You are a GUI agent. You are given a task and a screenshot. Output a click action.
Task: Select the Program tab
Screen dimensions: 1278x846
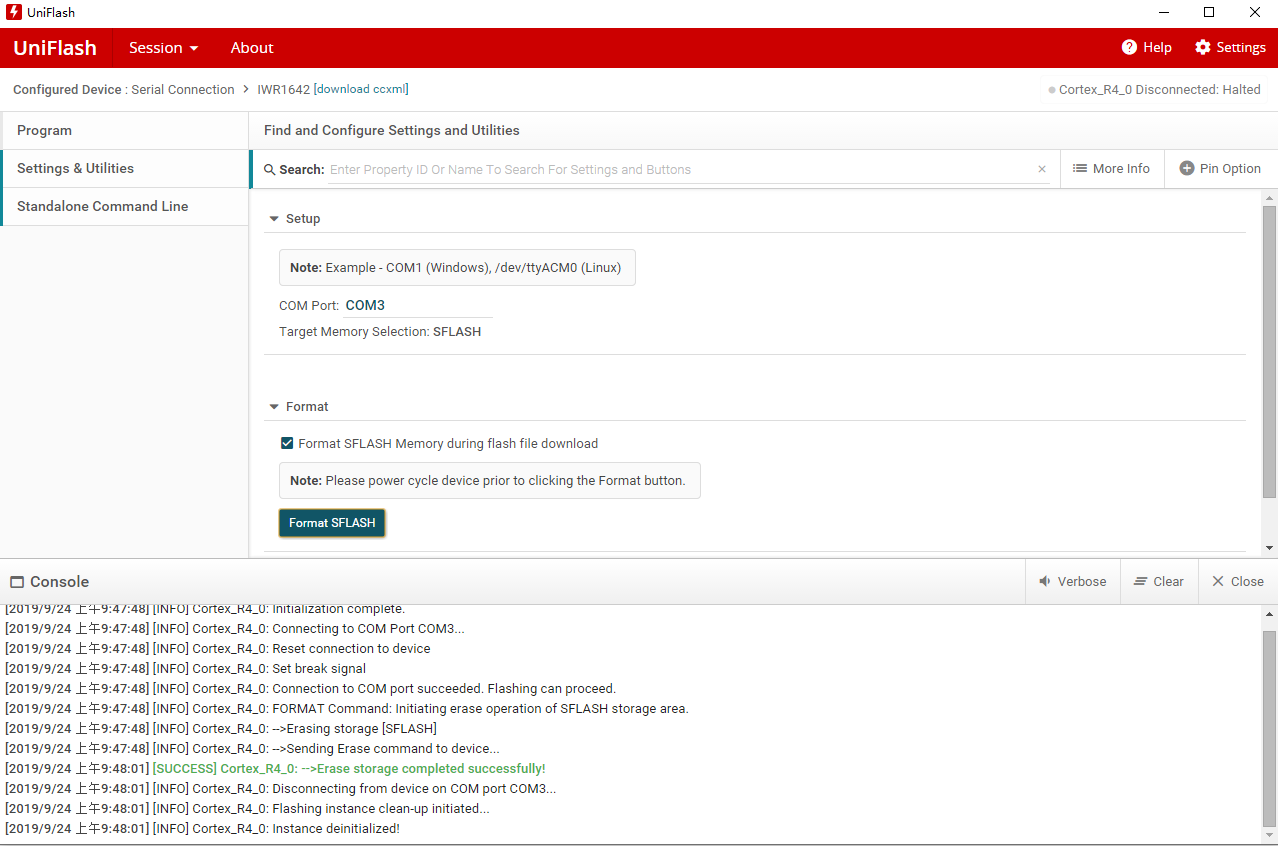[124, 130]
